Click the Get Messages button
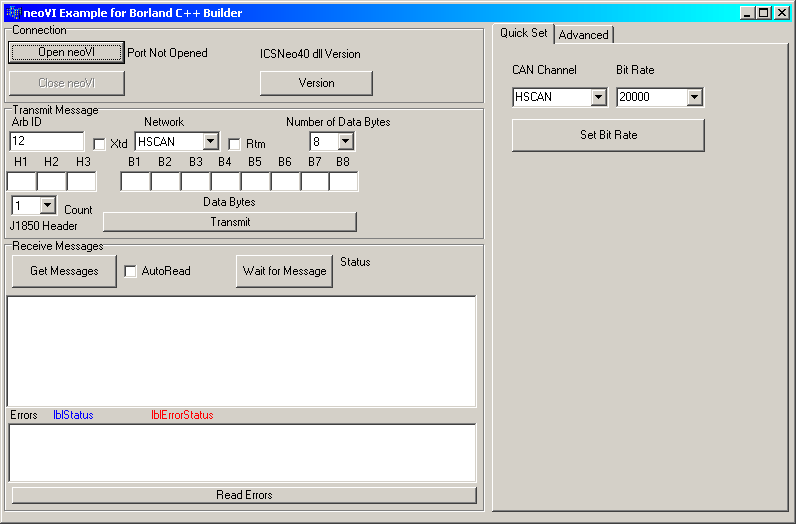Image resolution: width=796 pixels, height=524 pixels. pyautogui.click(x=64, y=271)
